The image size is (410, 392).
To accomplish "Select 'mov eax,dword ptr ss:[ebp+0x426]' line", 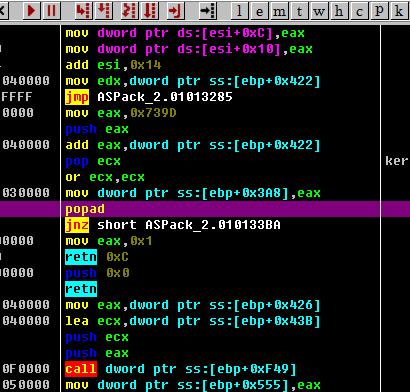I will coord(193,305).
